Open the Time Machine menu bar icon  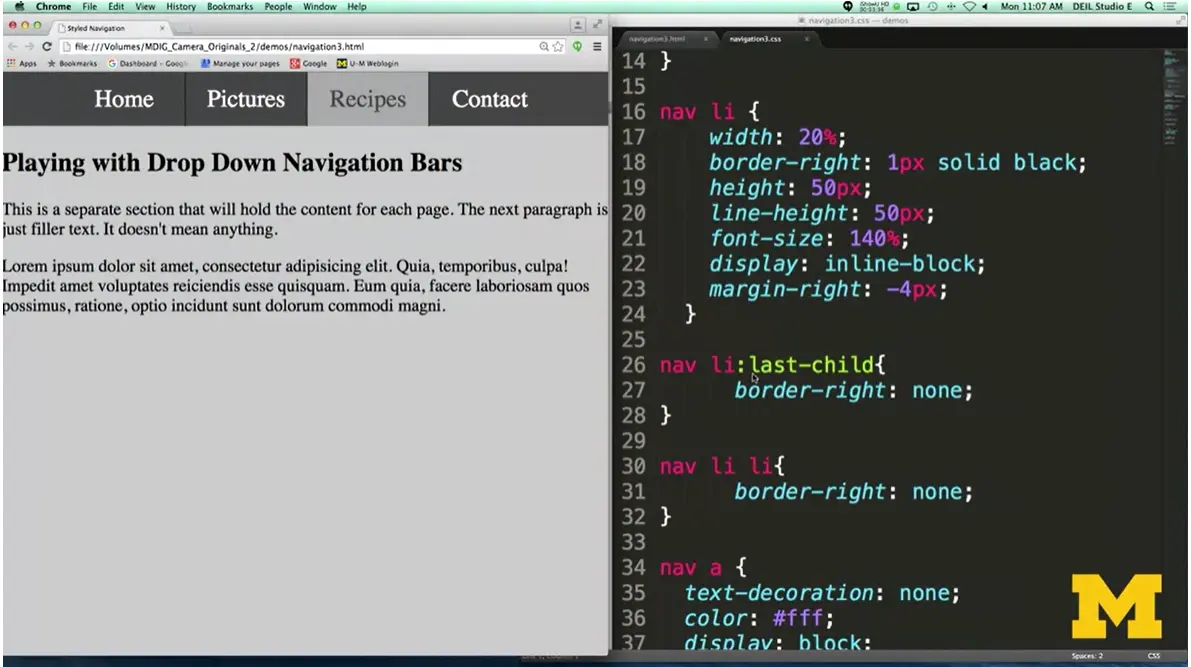coord(931,6)
